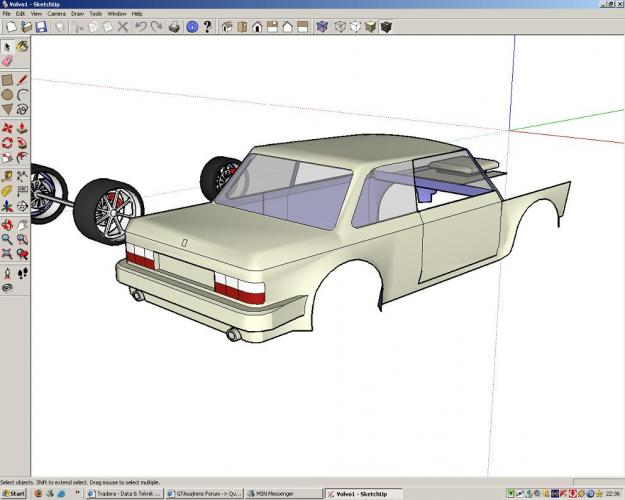The width and height of the screenshot is (625, 500).
Task: Click the Zoom magnifier tool
Action: (x=7, y=240)
